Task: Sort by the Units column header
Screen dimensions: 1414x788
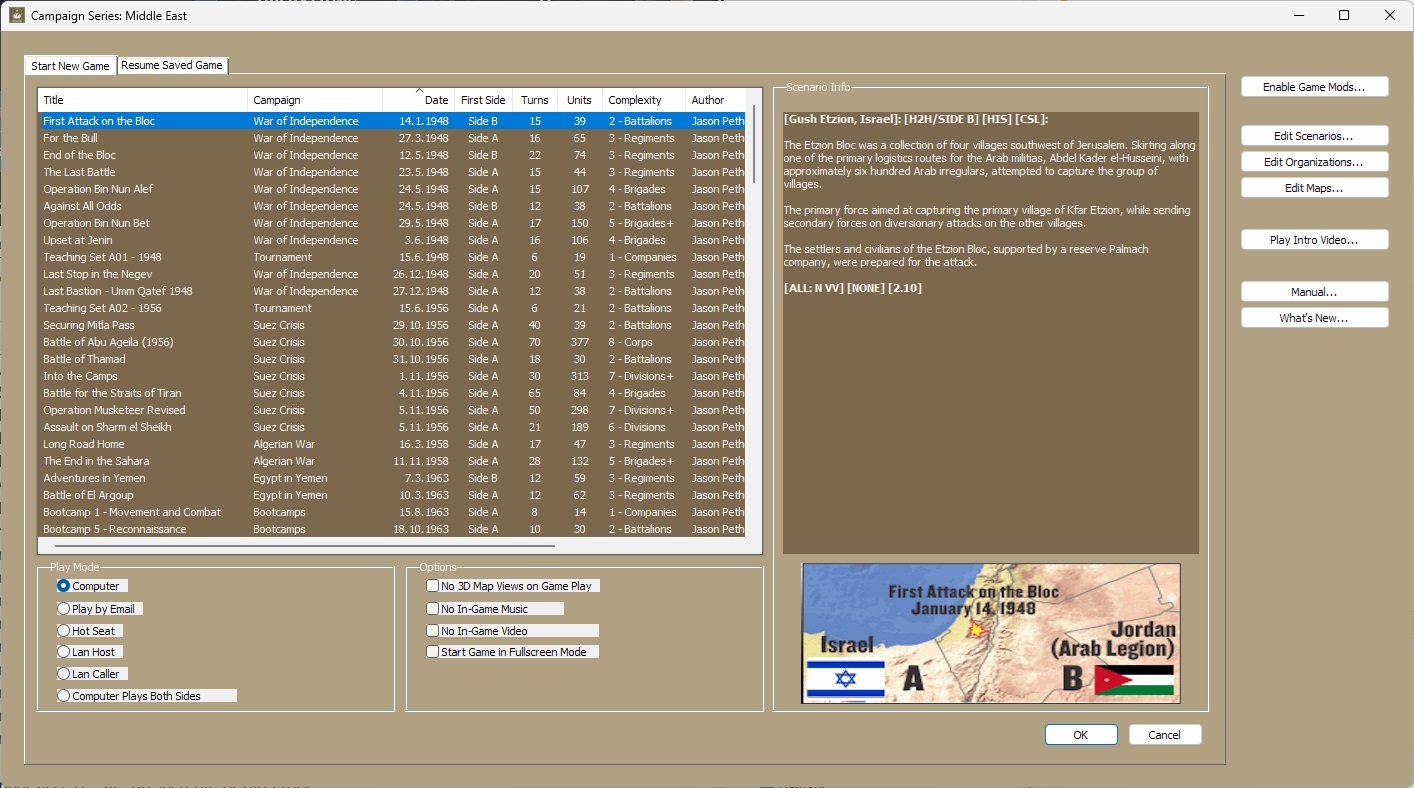Action: pyautogui.click(x=580, y=100)
